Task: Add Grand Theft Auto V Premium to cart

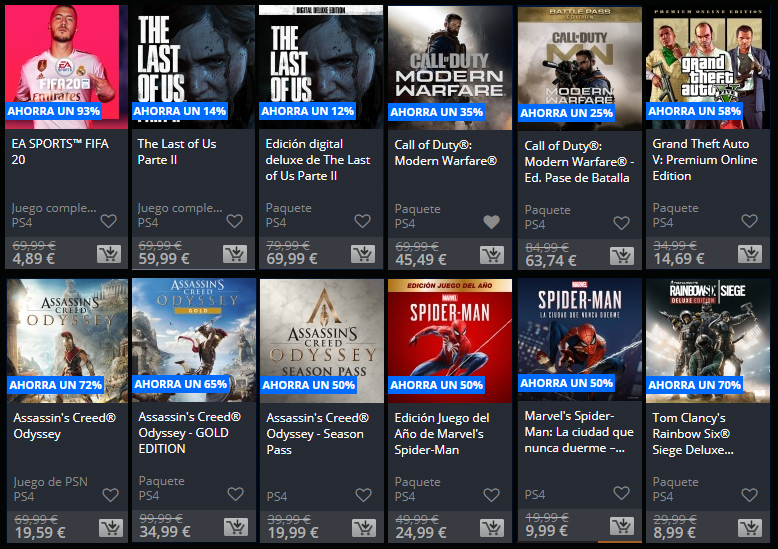Action: pos(750,254)
